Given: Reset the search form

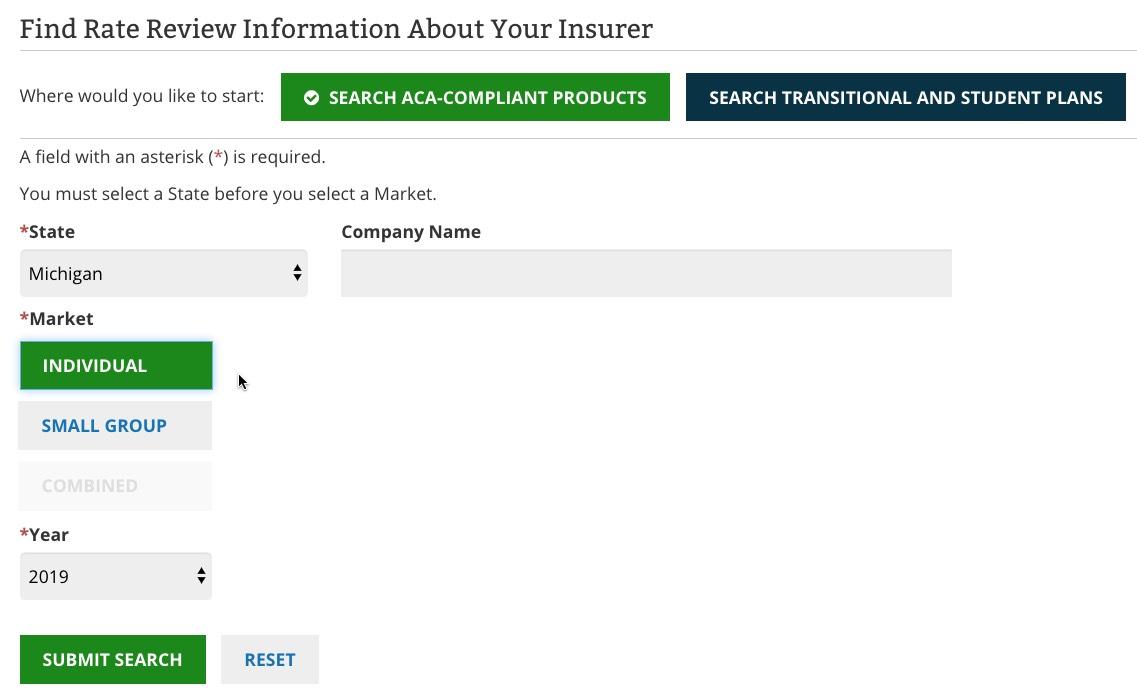Looking at the screenshot, I should [x=270, y=660].
